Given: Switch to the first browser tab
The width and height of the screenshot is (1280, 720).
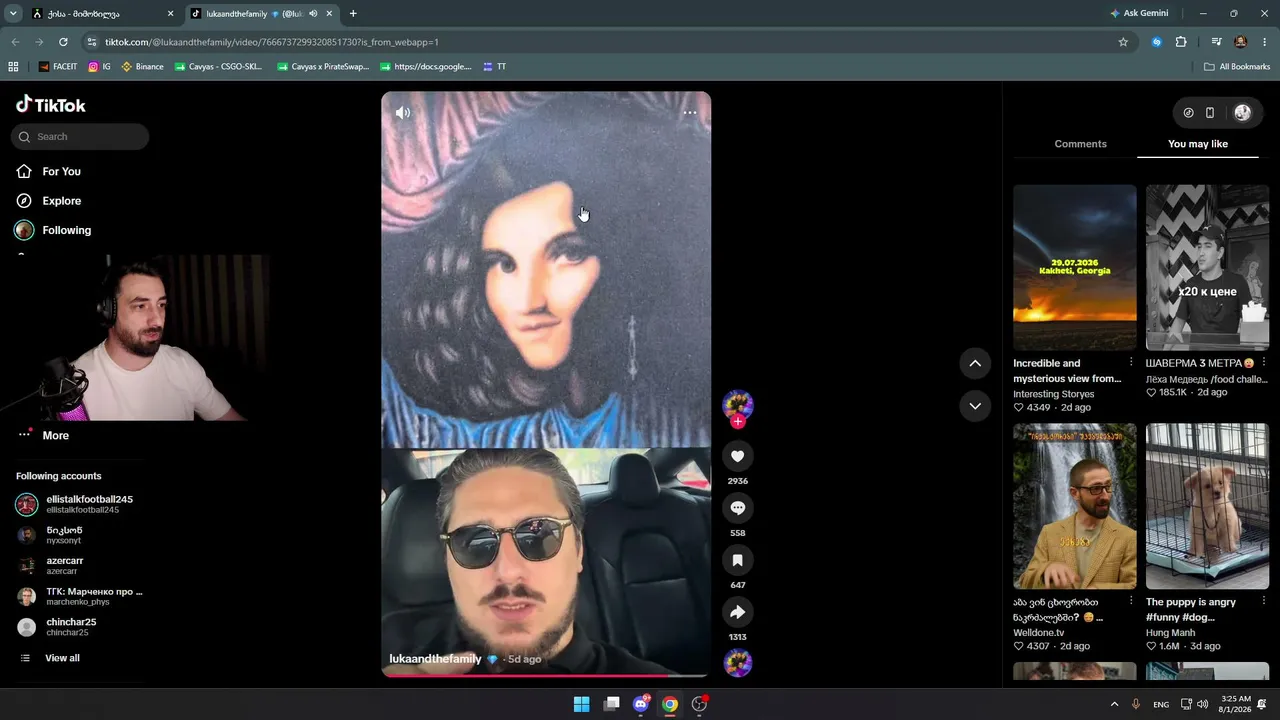Looking at the screenshot, I should 100,14.
